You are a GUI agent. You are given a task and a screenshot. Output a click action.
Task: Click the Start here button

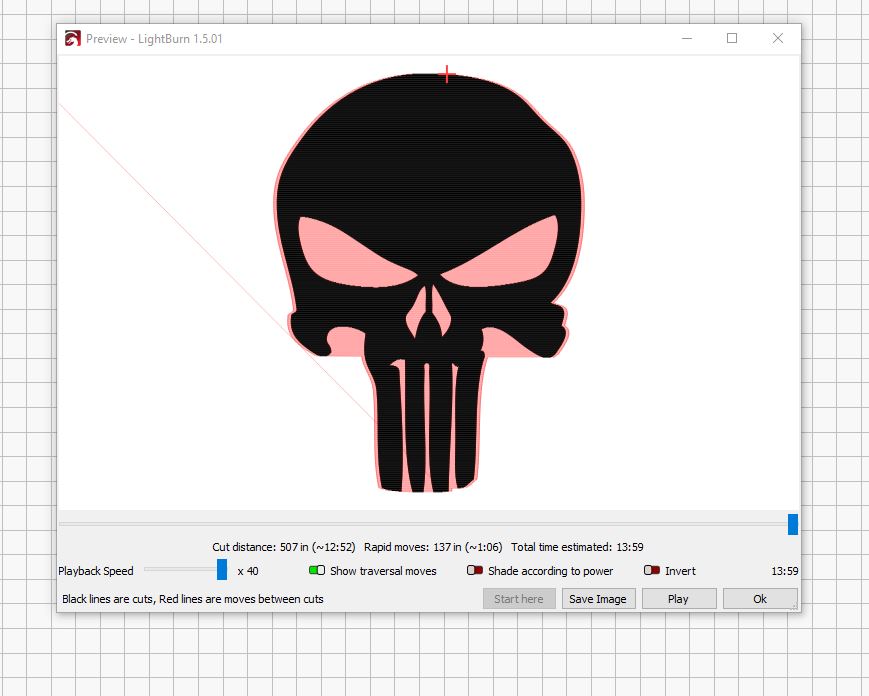(519, 599)
